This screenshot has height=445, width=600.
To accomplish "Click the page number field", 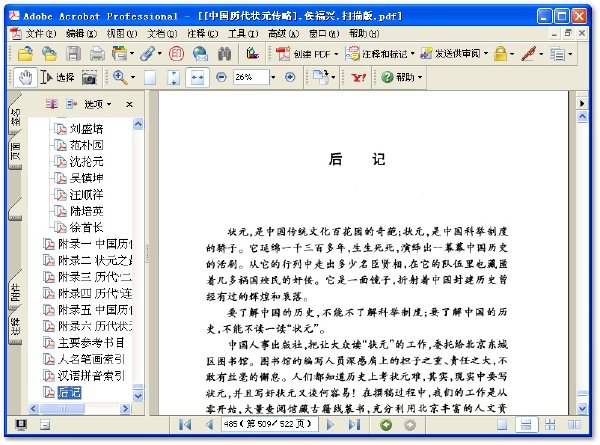I will [269, 425].
